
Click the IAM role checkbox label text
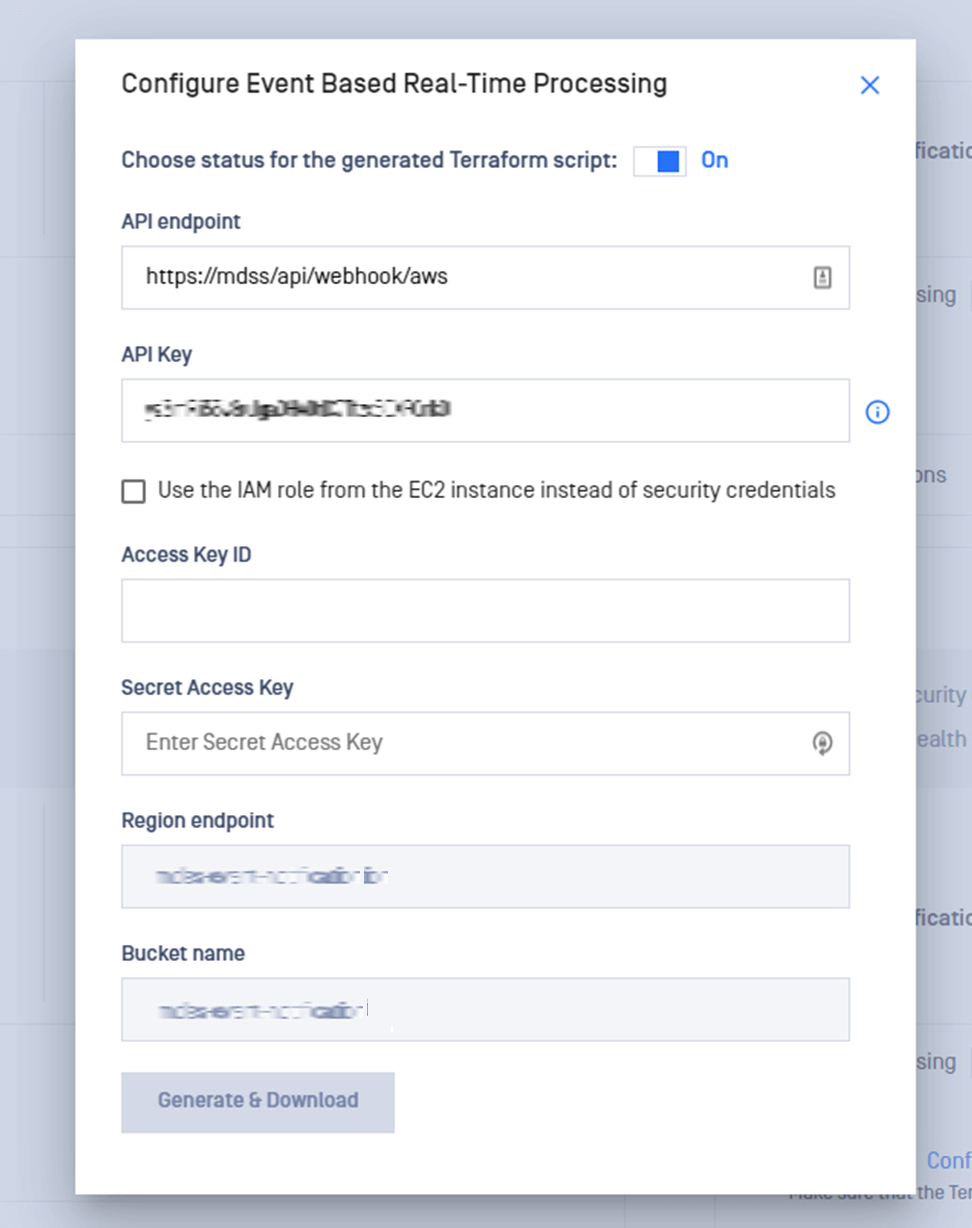[x=497, y=490]
